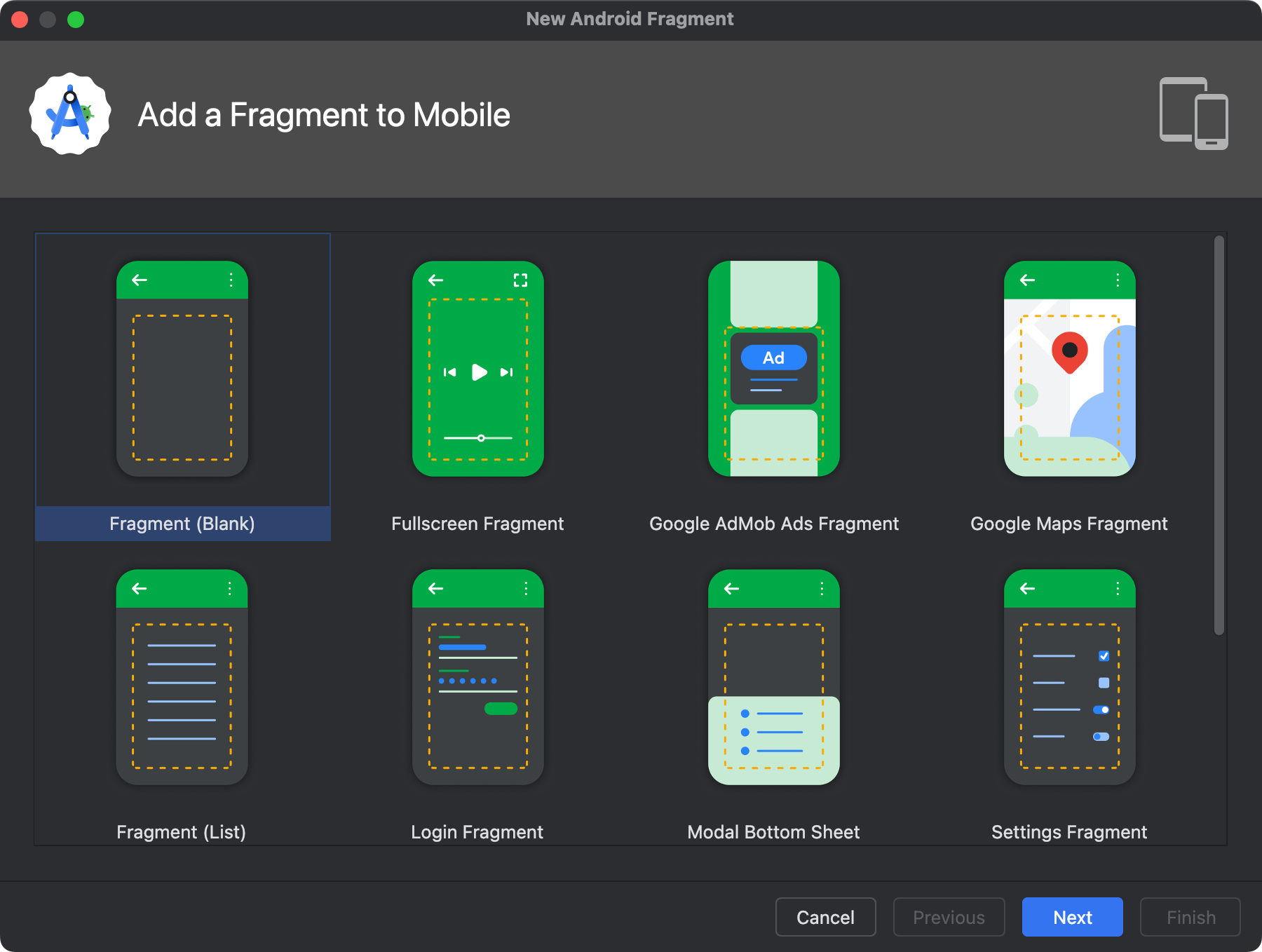Click the Google AdMob Ads Fragment label
The height and width of the screenshot is (952, 1262).
(x=774, y=524)
